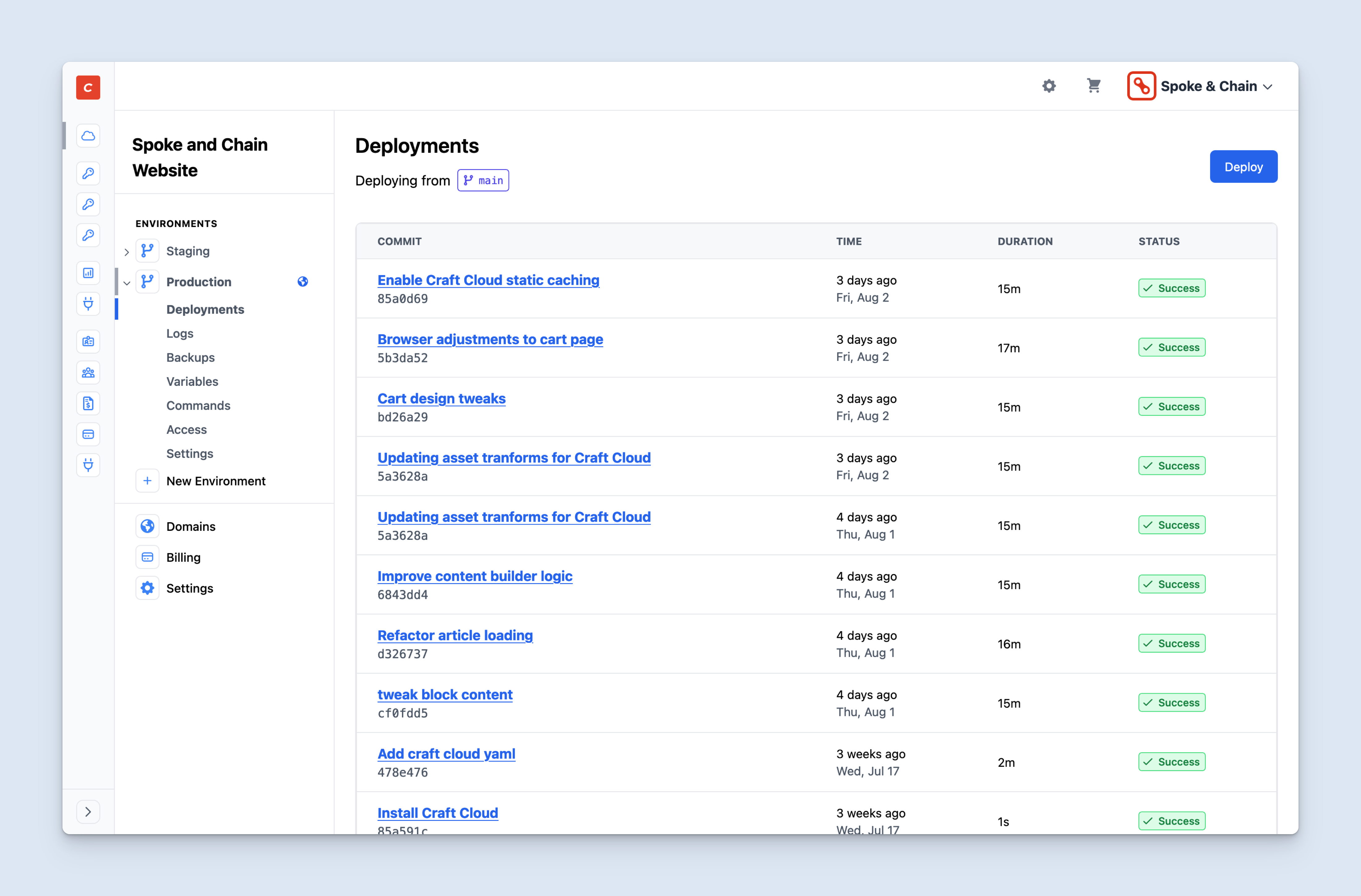This screenshot has width=1361, height=896.
Task: Open 'Enable Craft Cloud static caching' commit
Action: pos(488,280)
